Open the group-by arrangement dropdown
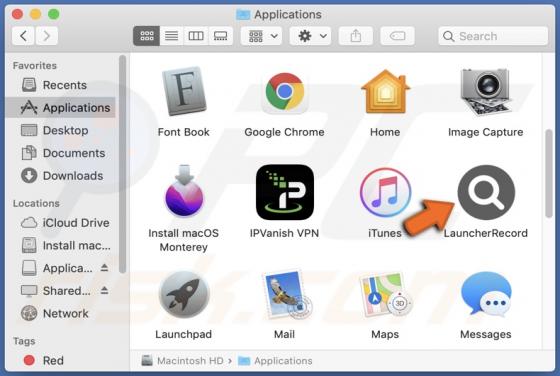560x376 pixels. point(261,36)
